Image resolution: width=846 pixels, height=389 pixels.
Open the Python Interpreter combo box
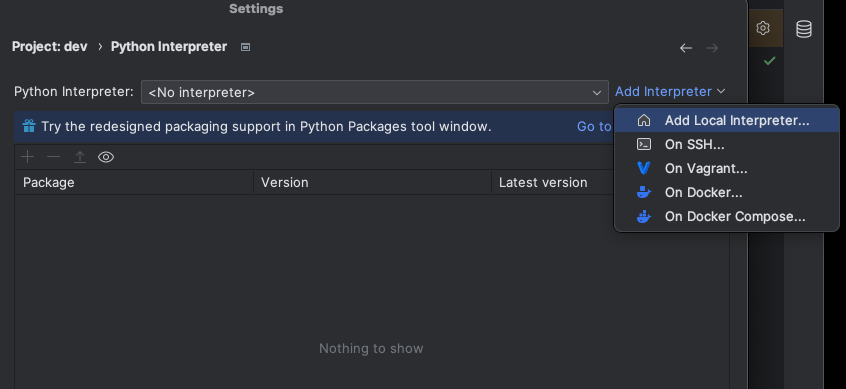coord(374,92)
